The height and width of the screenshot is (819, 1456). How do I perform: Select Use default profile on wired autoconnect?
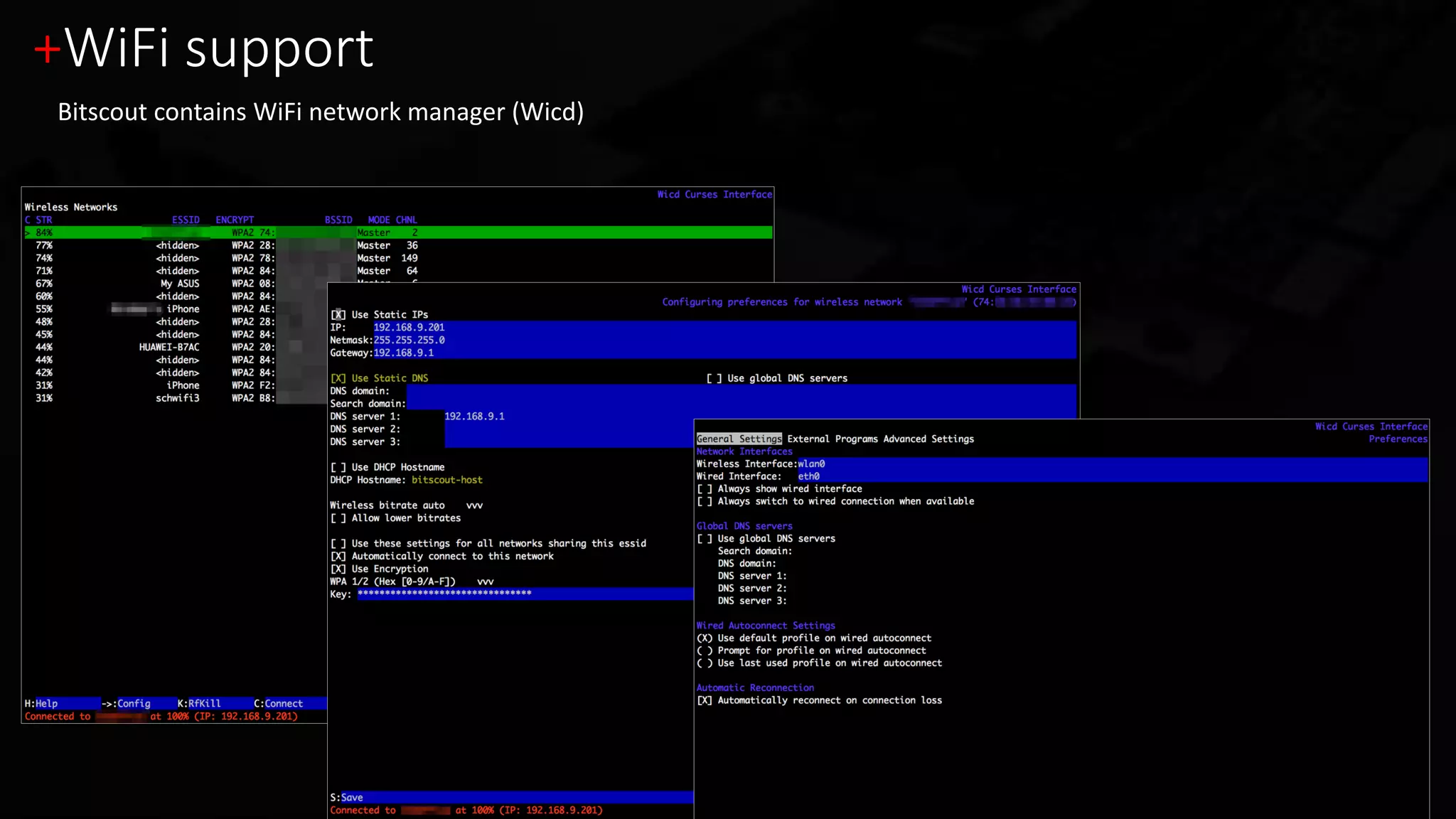coord(704,638)
